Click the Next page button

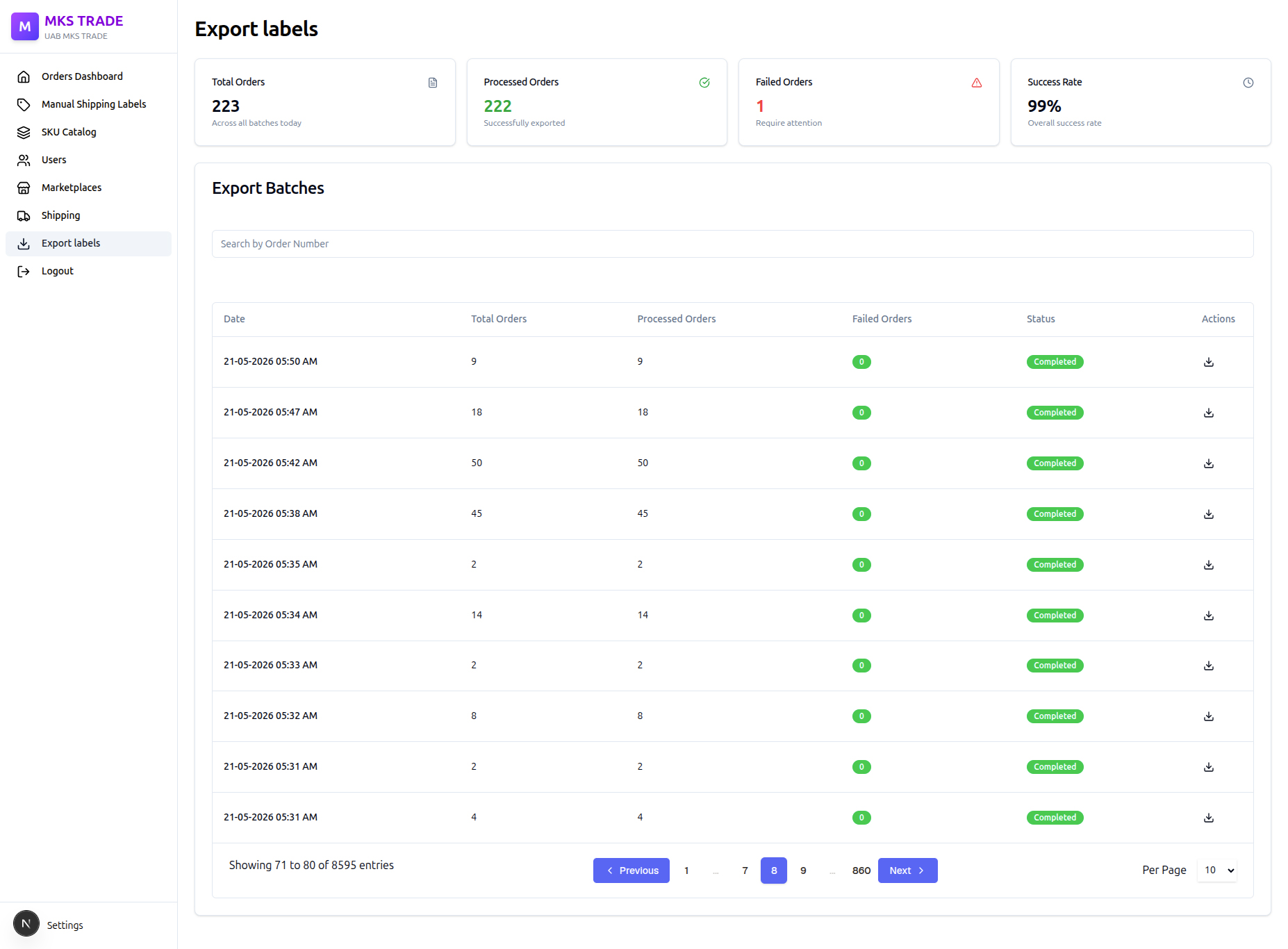click(x=907, y=870)
